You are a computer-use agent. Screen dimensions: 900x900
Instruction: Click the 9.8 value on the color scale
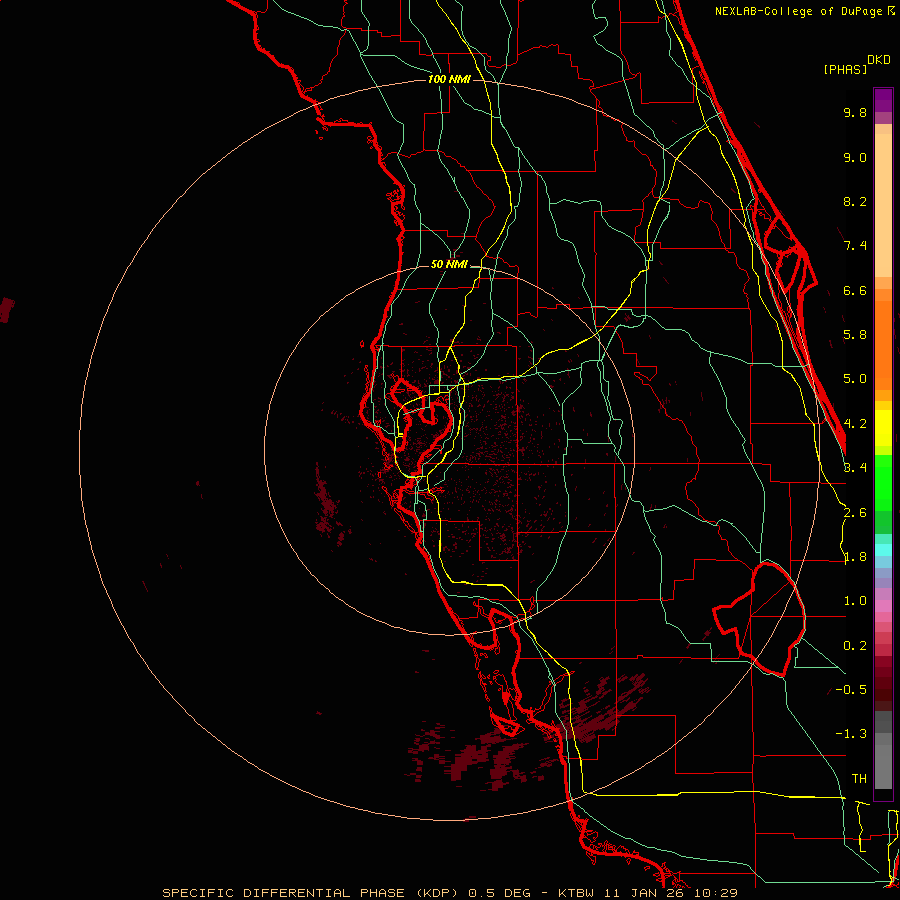click(855, 112)
